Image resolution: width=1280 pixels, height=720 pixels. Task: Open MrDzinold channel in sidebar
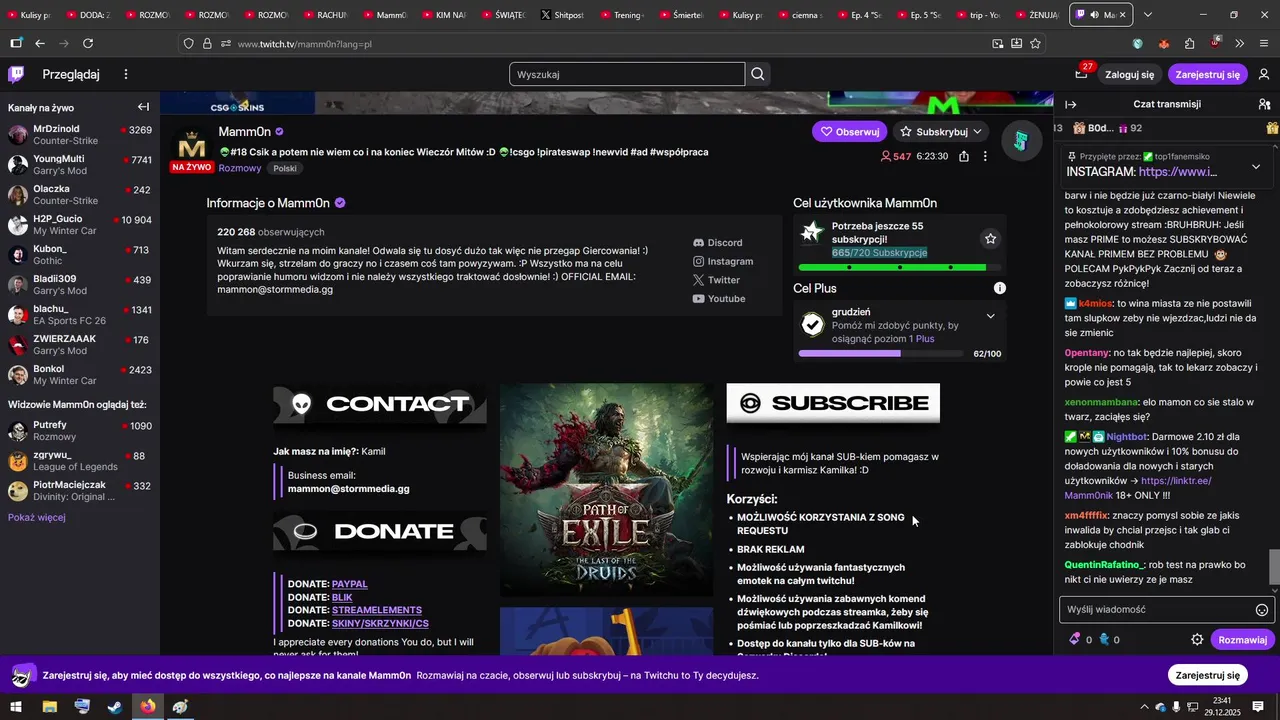coord(80,135)
